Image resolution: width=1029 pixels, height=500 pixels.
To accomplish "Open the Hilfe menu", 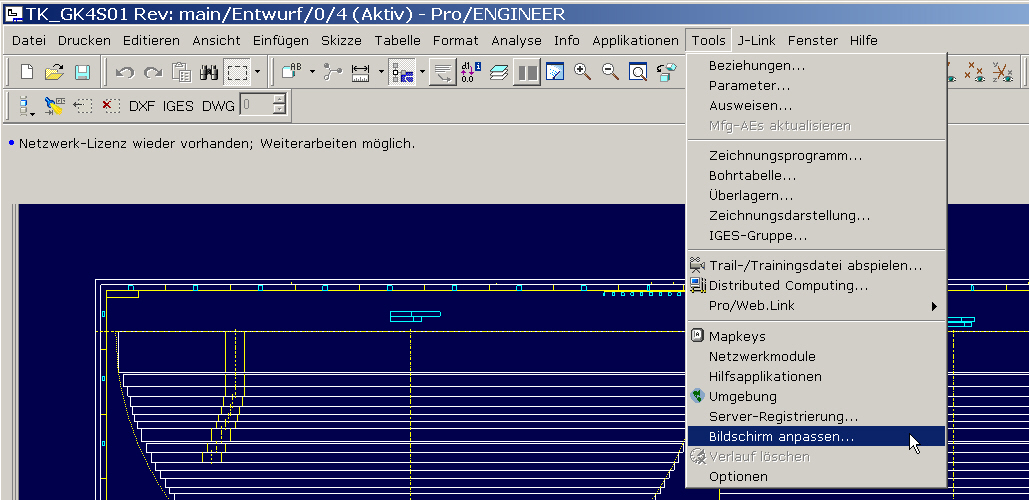I will pyautogui.click(x=864, y=41).
